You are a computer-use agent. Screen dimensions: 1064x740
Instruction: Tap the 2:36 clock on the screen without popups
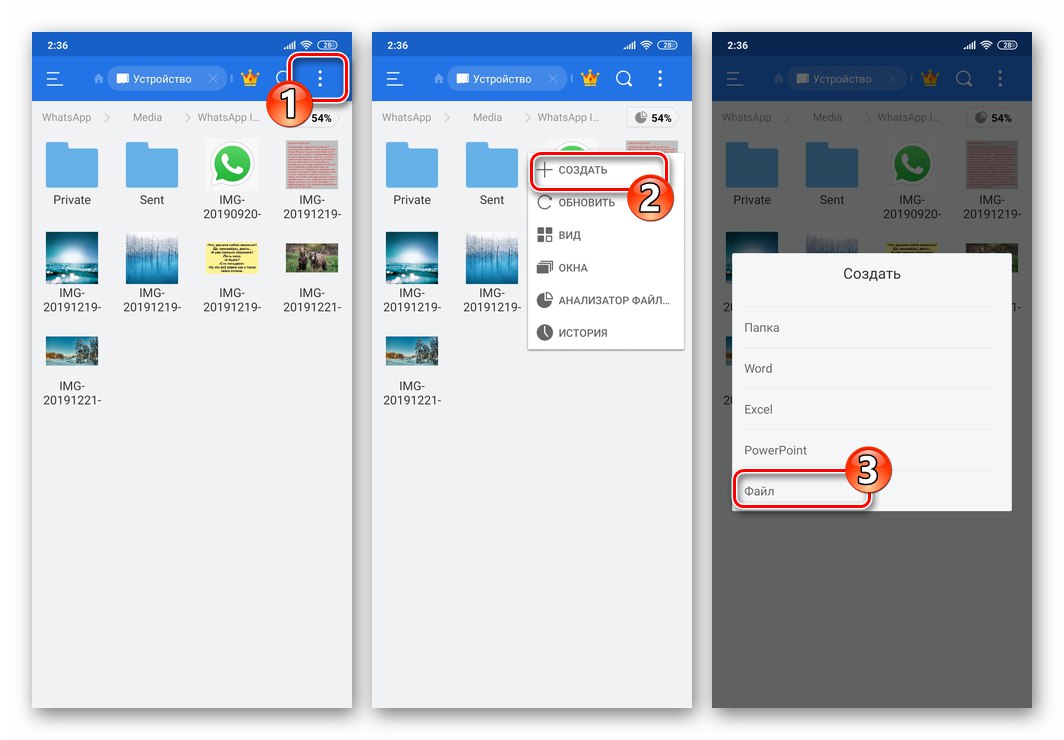[58, 45]
